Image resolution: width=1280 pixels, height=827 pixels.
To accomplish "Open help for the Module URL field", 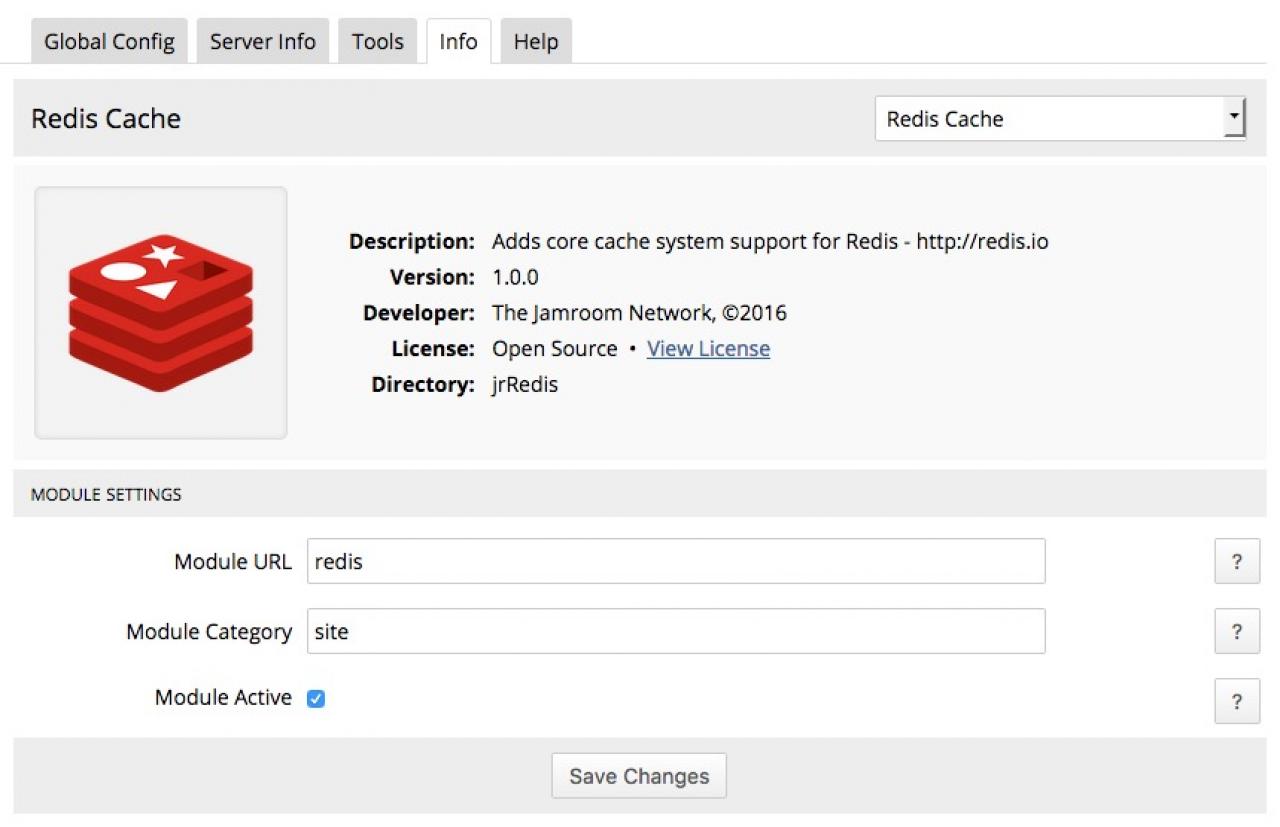I will tap(1236, 562).
